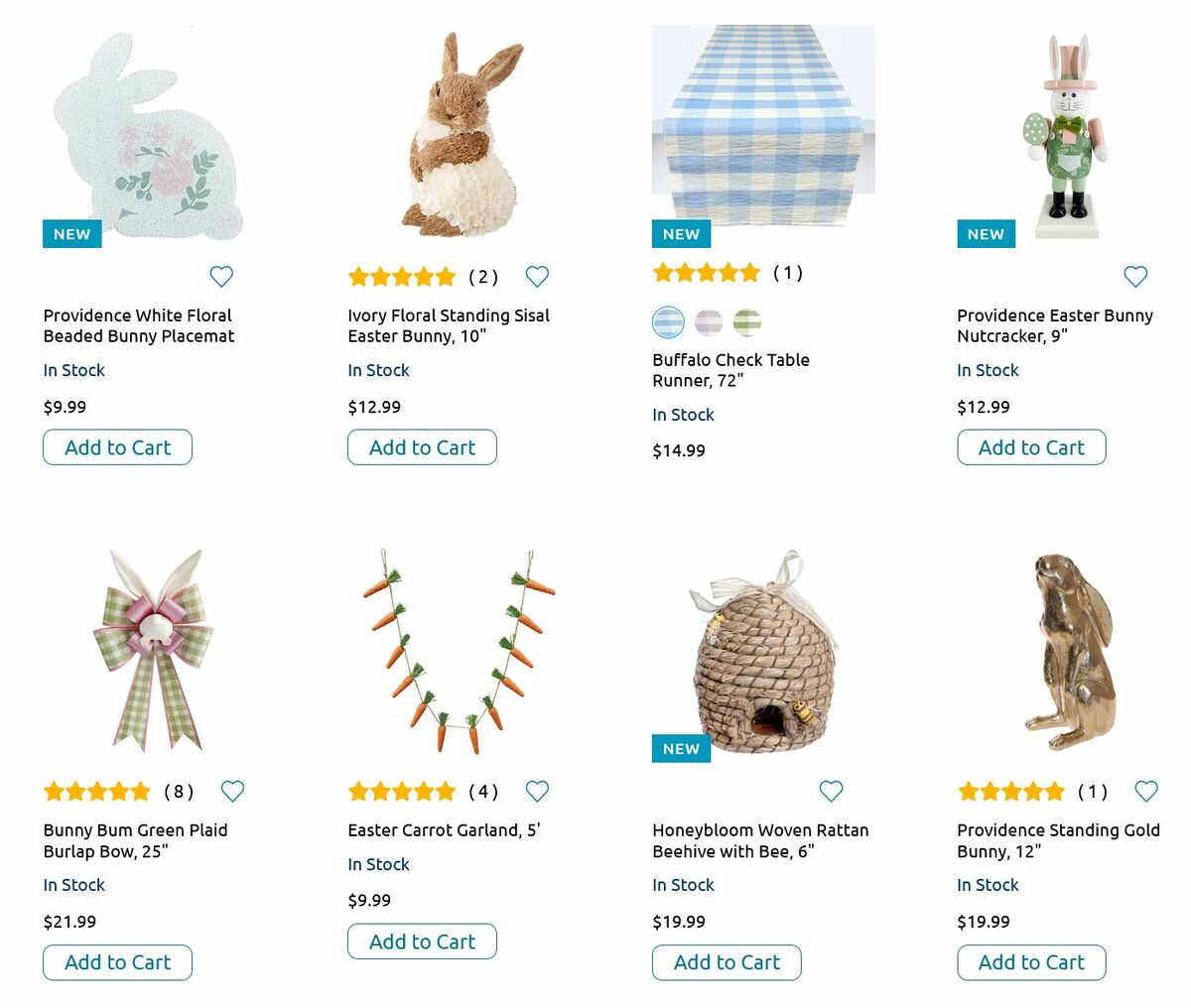Viewport: 1191px width, 1008px height.
Task: Pick the green check color swatch
Action: [x=746, y=321]
